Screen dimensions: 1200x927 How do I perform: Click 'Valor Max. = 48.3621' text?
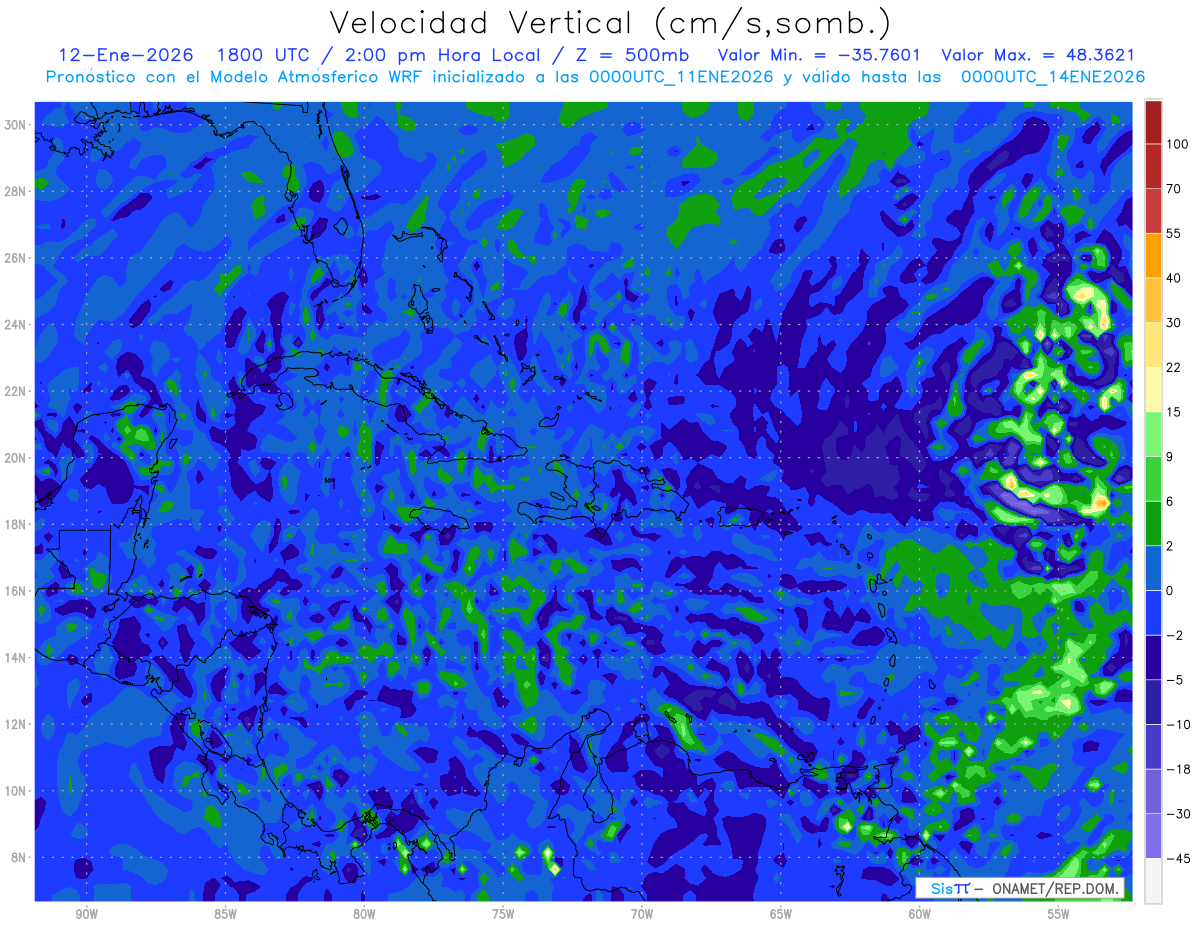click(x=1038, y=55)
